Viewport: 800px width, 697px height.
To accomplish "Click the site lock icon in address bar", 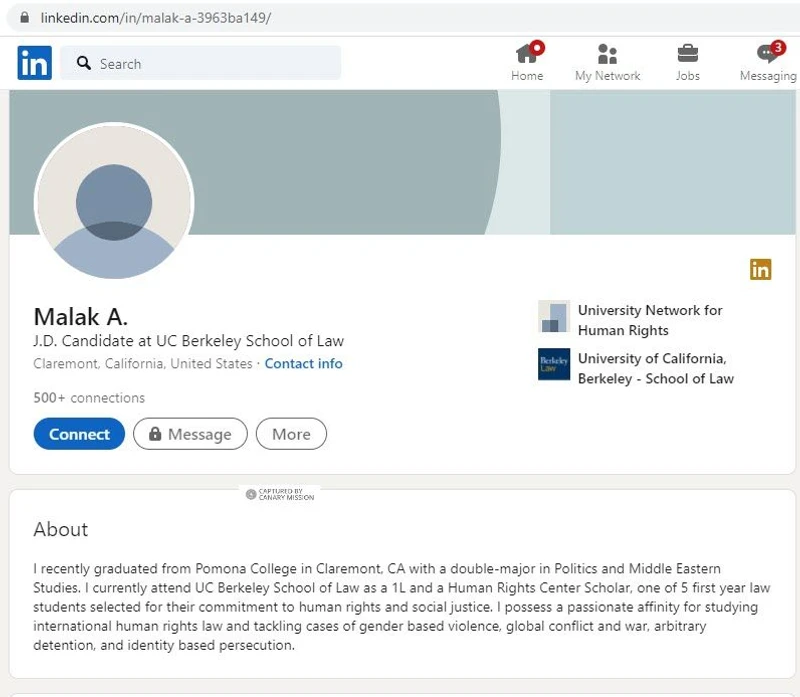I will point(24,17).
